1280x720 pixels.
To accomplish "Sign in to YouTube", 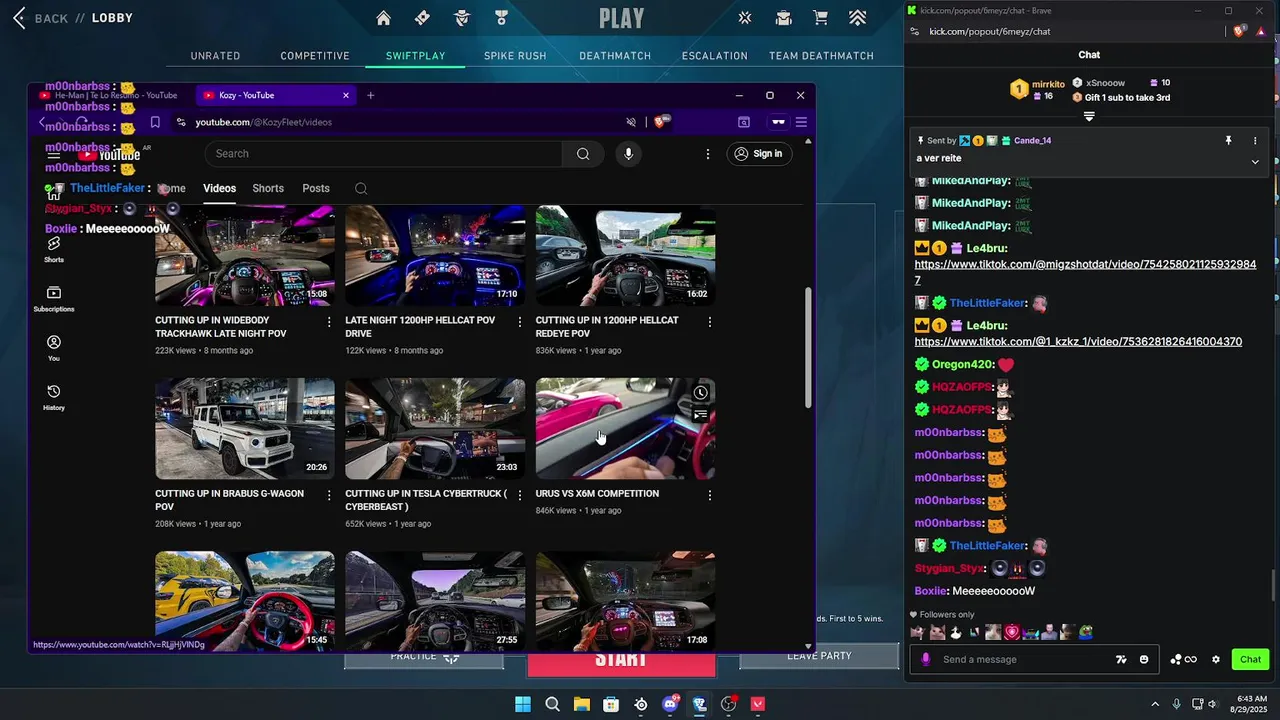I will [758, 153].
